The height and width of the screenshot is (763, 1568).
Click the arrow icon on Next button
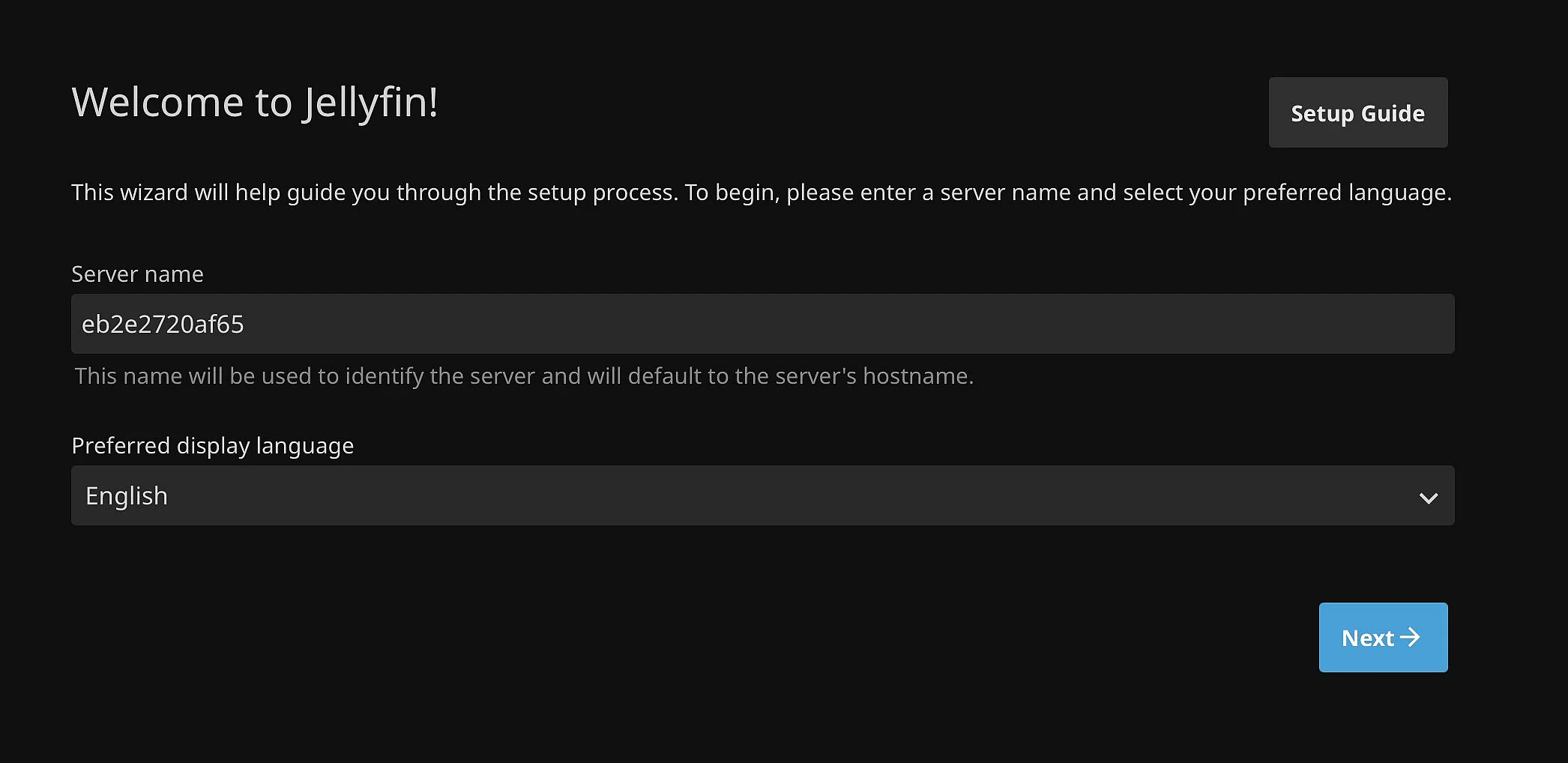(x=1410, y=637)
